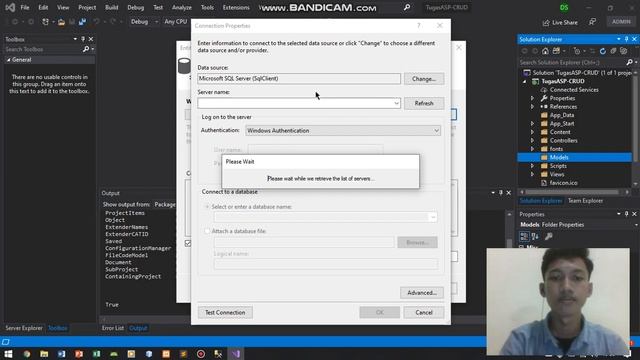This screenshot has width=640, height=360.
Task: Click the ADMIN button in title bar
Action: tap(621, 22)
